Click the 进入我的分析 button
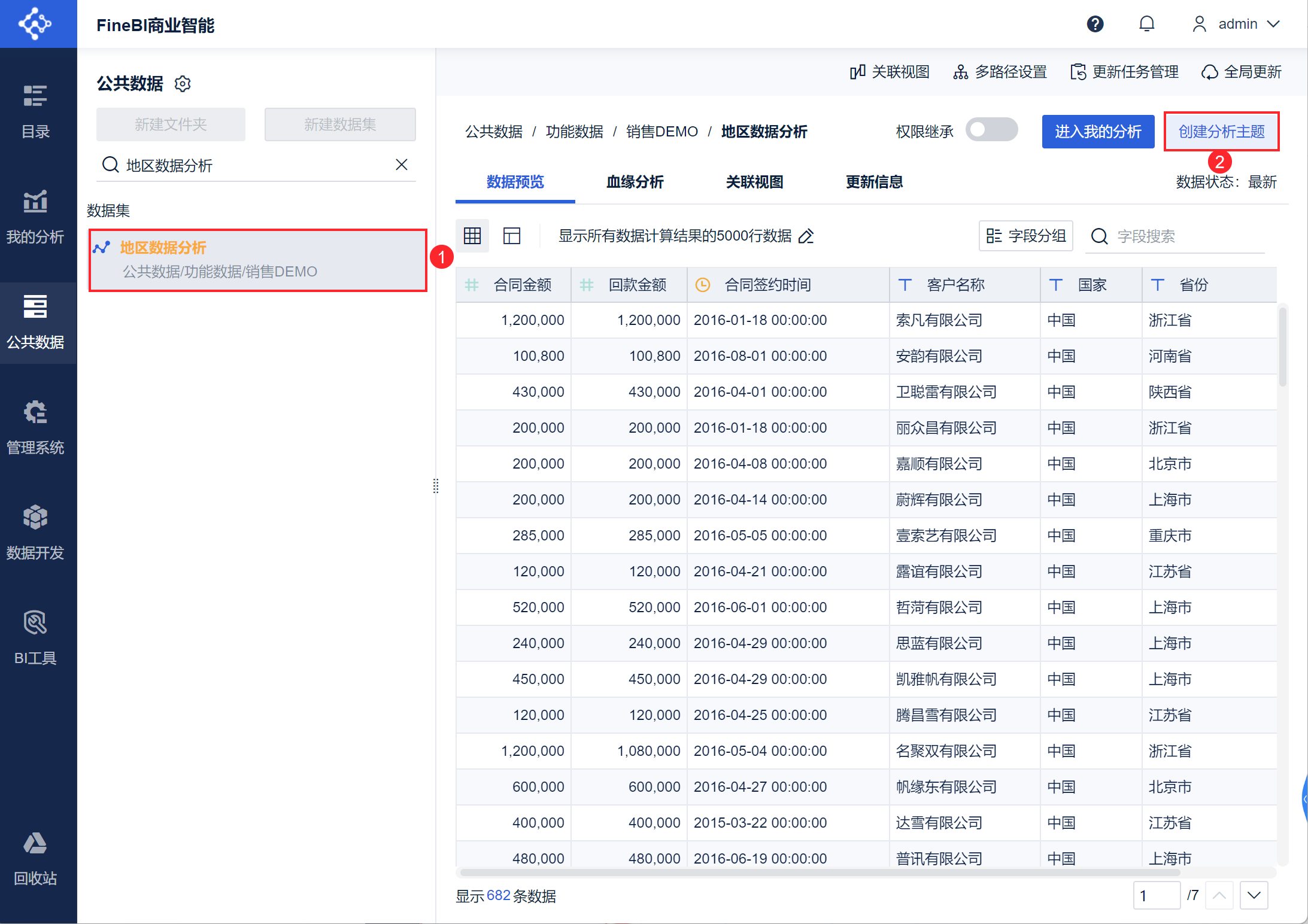The height and width of the screenshot is (924, 1308). 1098,132
